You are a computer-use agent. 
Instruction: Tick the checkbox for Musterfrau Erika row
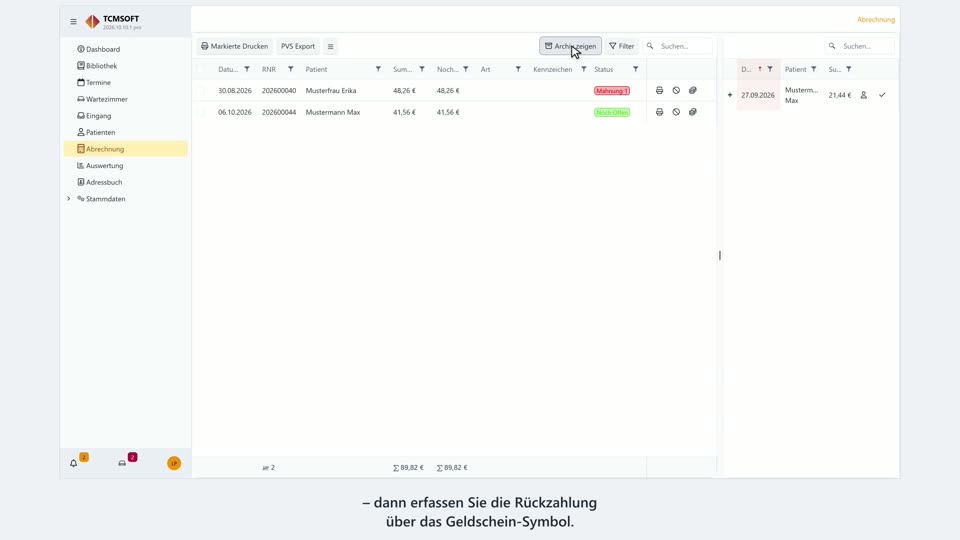201,91
